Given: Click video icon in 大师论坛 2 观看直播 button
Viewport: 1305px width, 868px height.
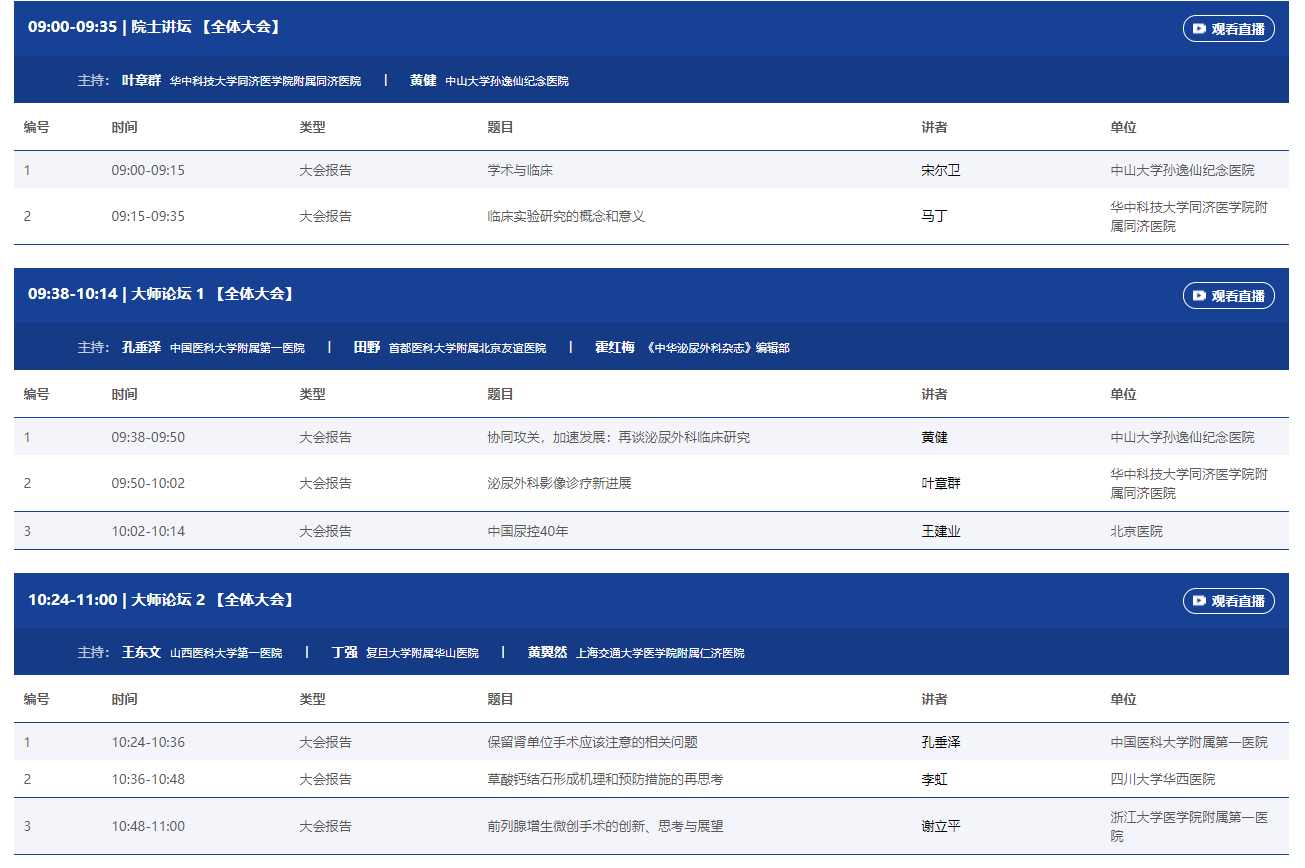Looking at the screenshot, I should (x=1199, y=601).
